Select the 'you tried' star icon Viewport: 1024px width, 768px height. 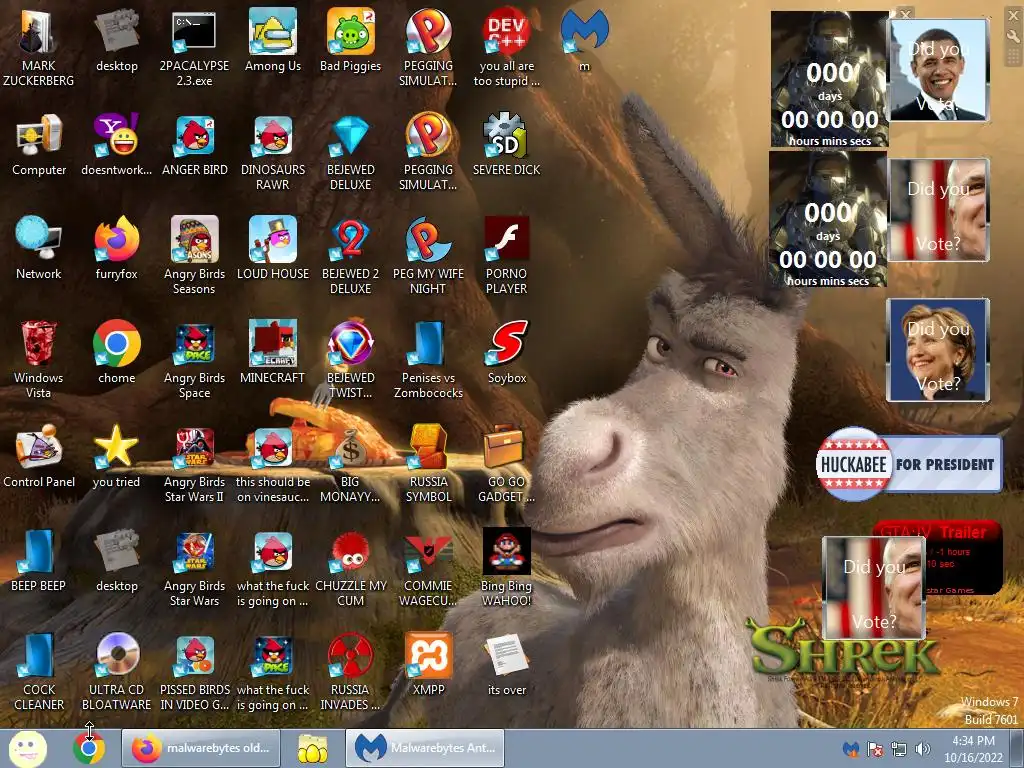click(116, 456)
